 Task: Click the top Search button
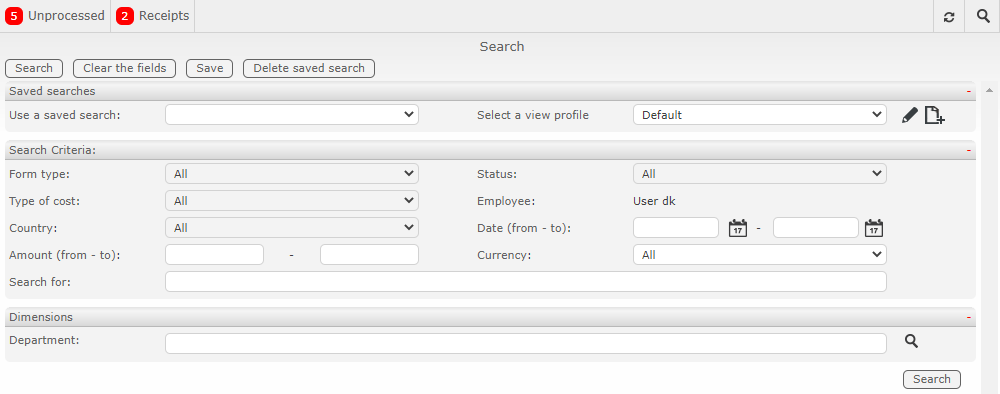34,68
